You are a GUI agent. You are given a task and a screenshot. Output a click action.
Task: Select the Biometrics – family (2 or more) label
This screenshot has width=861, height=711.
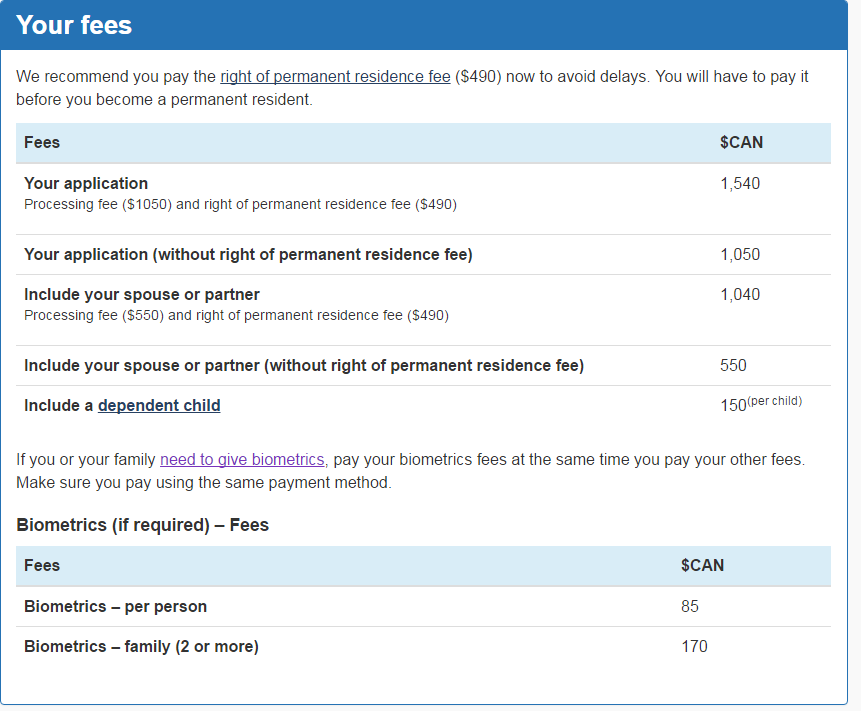pyautogui.click(x=141, y=647)
